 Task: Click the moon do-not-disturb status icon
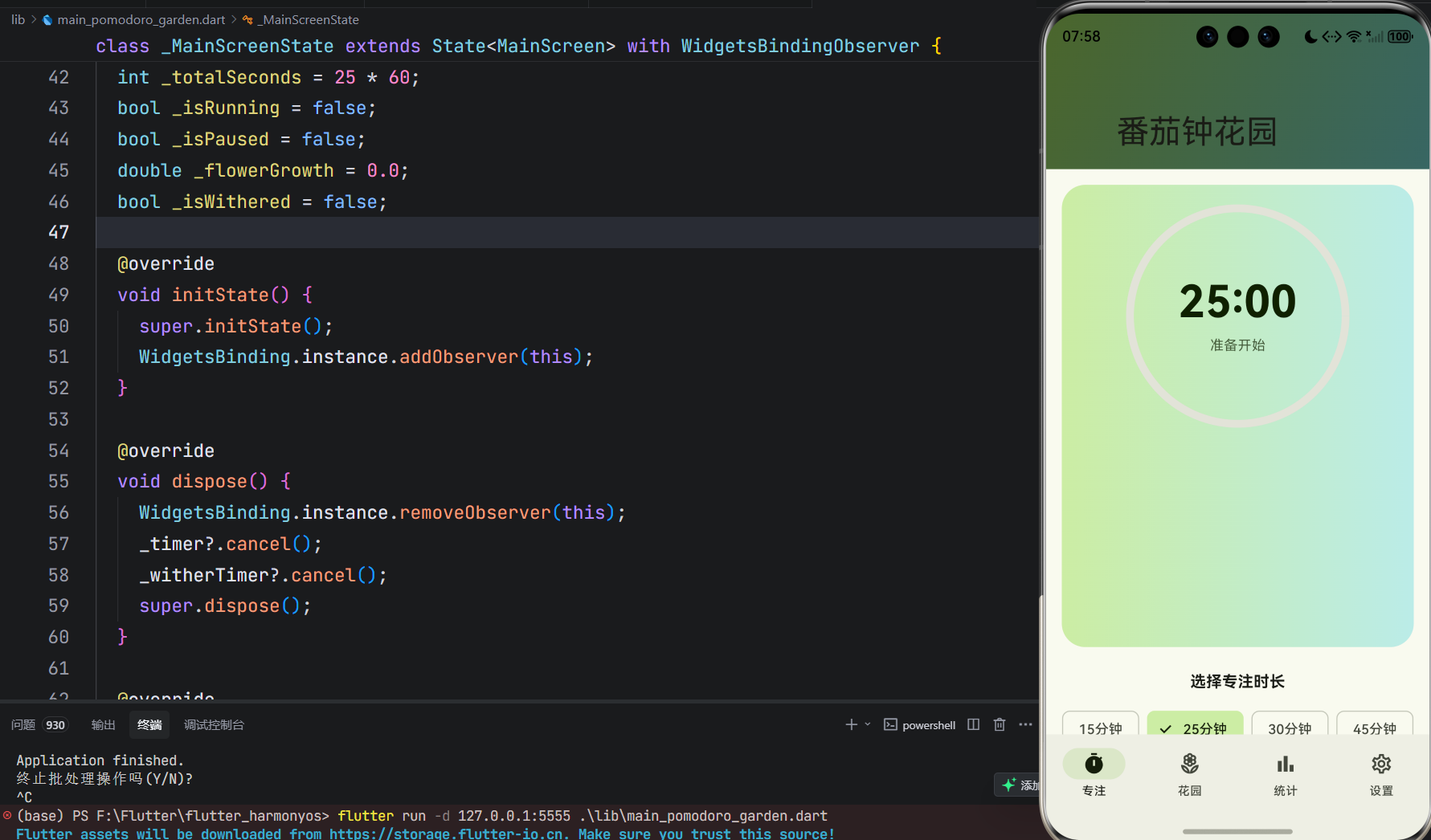1310,36
